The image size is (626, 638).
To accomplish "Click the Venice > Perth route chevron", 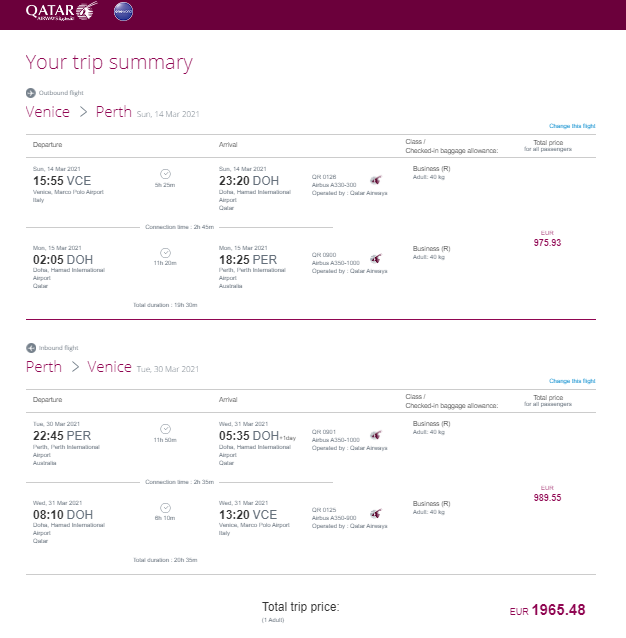I will (83, 112).
